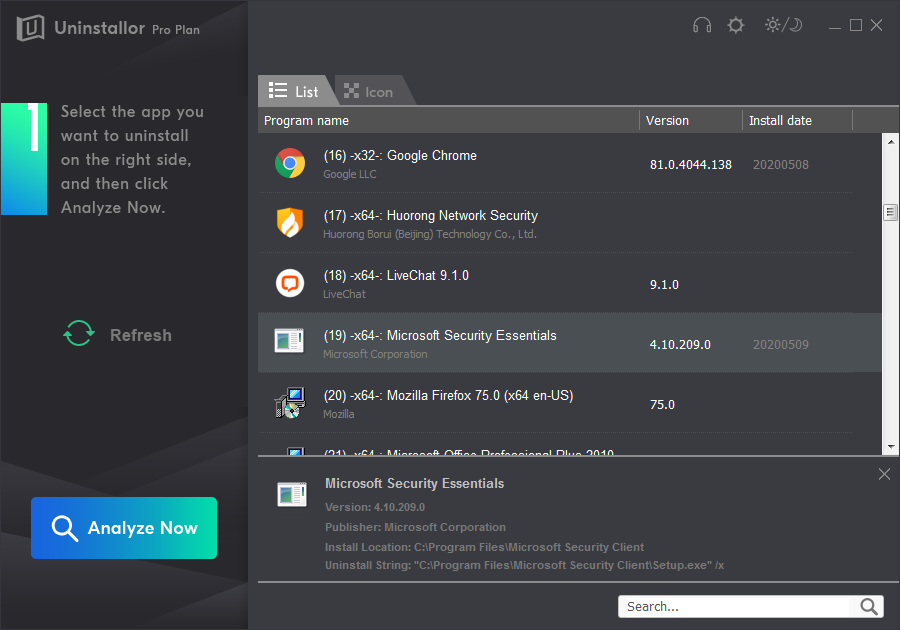
Task: Sort by Install date column header
Action: click(798, 120)
